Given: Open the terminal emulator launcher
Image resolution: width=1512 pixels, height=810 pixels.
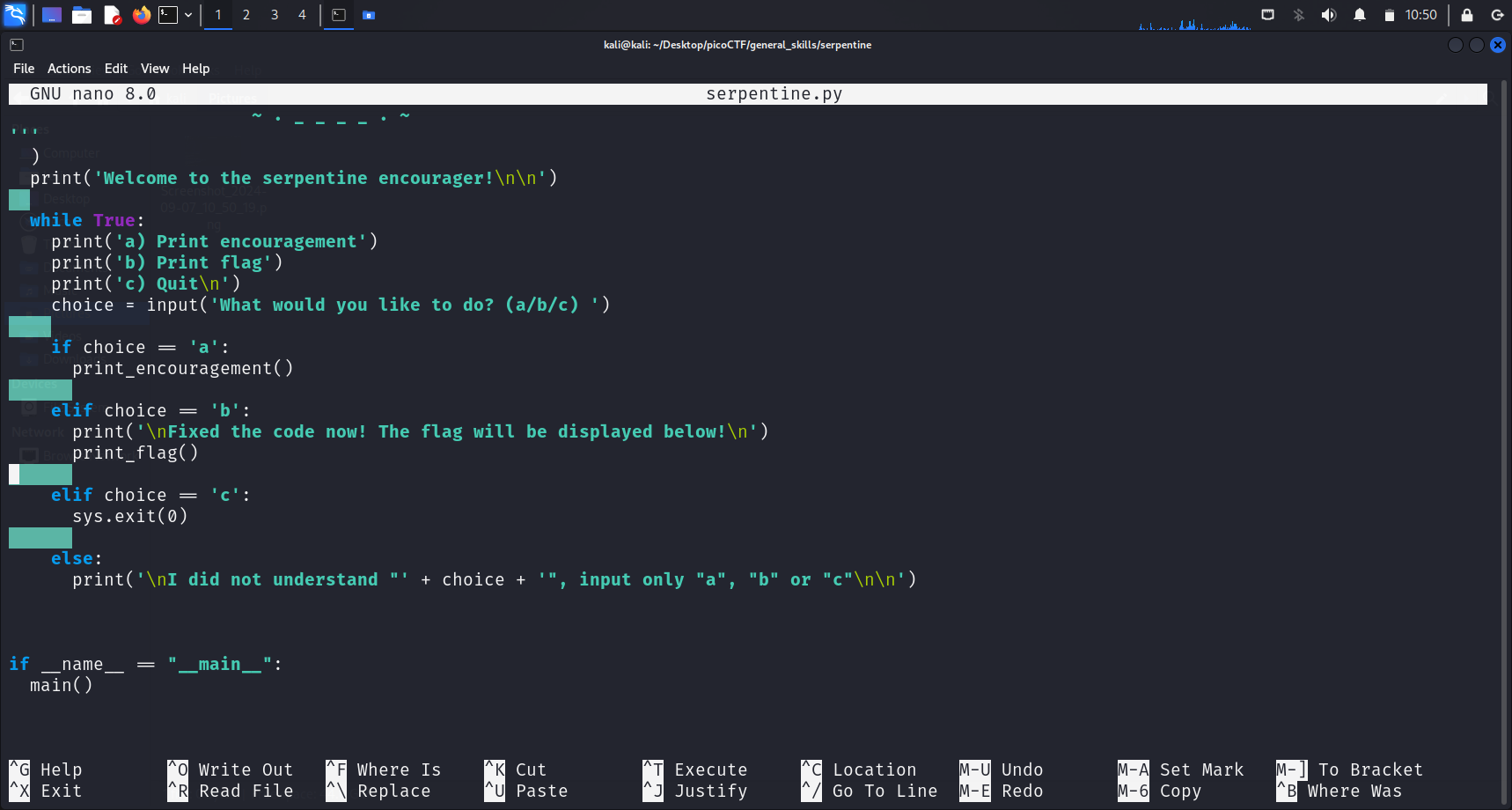Looking at the screenshot, I should 168,15.
